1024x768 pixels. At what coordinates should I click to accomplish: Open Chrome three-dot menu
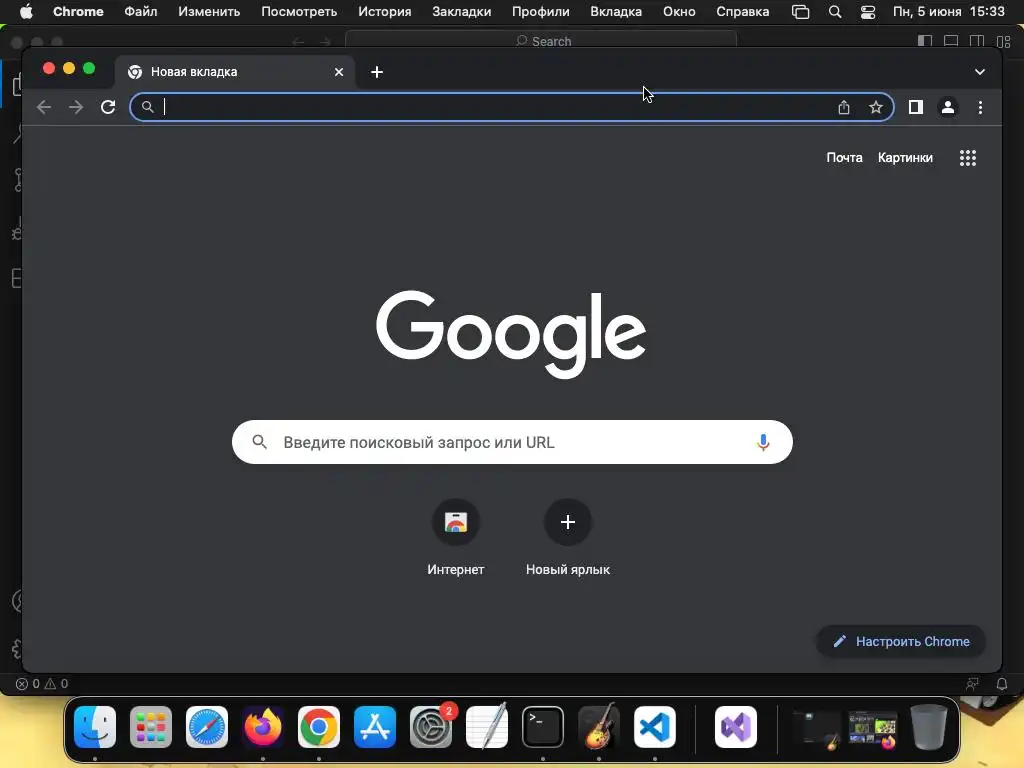[980, 107]
